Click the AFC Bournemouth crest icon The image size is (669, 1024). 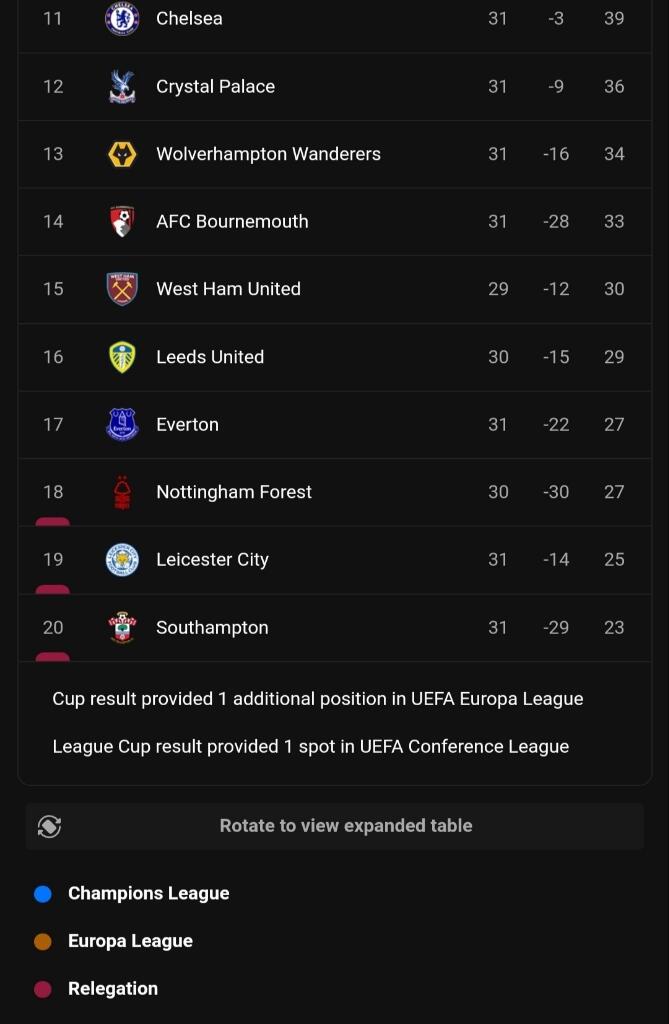(122, 222)
